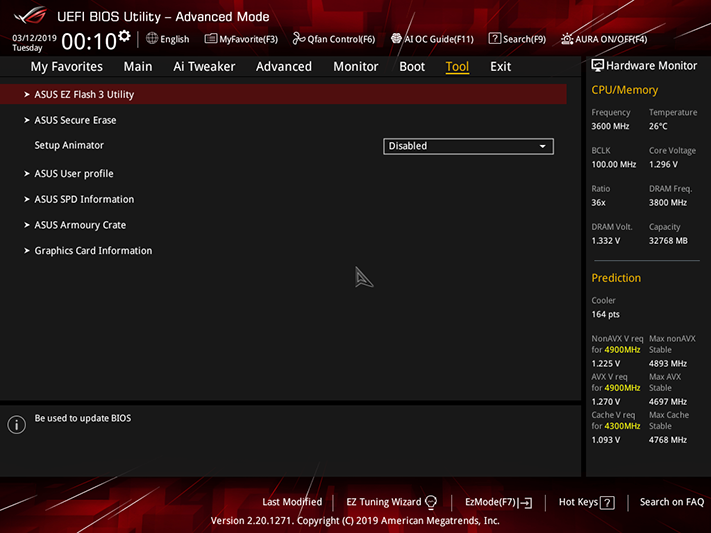711x533 pixels.
Task: Open Hot Keys help icon
Action: (607, 502)
